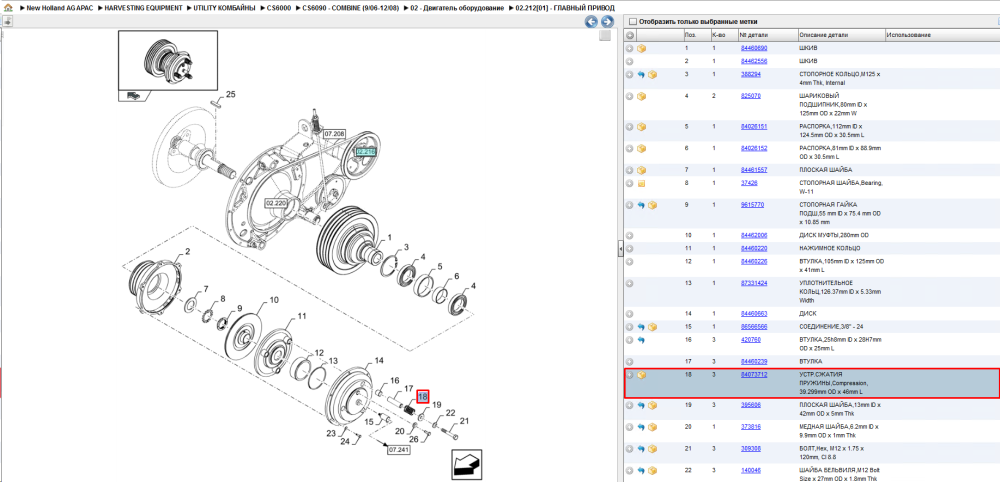Sort by 'К-во' column header
1000x482 pixels.
(x=723, y=35)
